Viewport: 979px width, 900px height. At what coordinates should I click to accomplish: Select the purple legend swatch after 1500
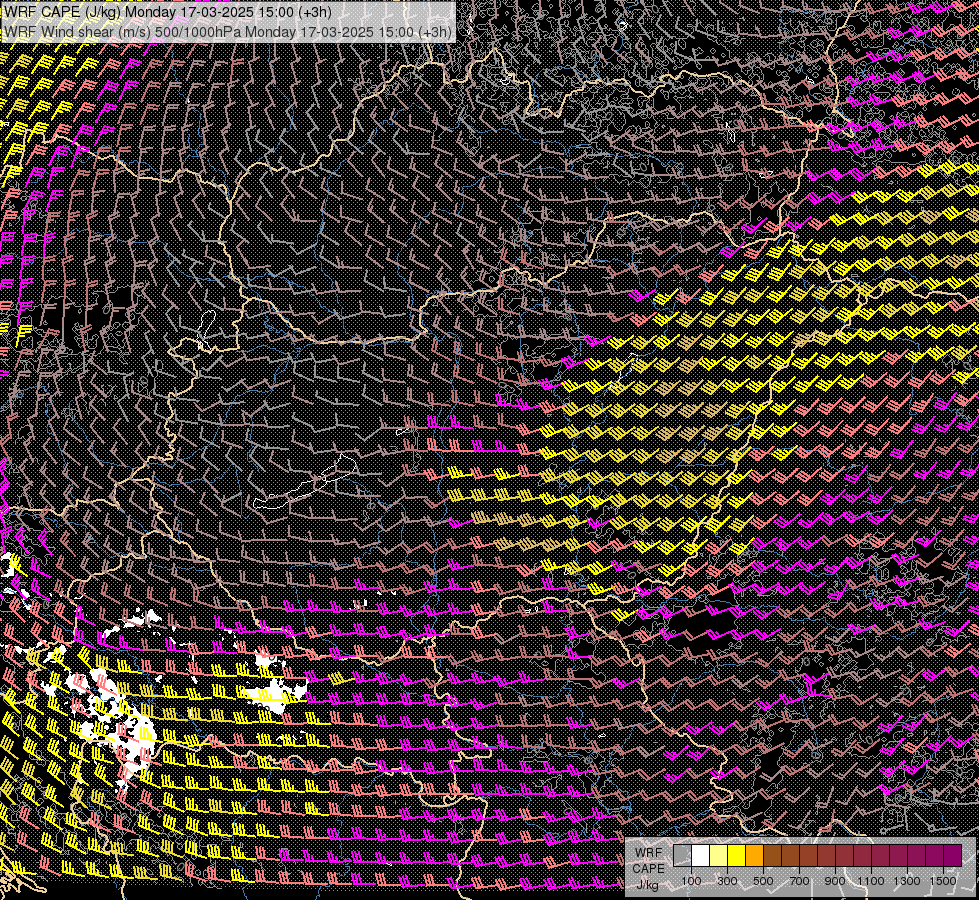(952, 855)
